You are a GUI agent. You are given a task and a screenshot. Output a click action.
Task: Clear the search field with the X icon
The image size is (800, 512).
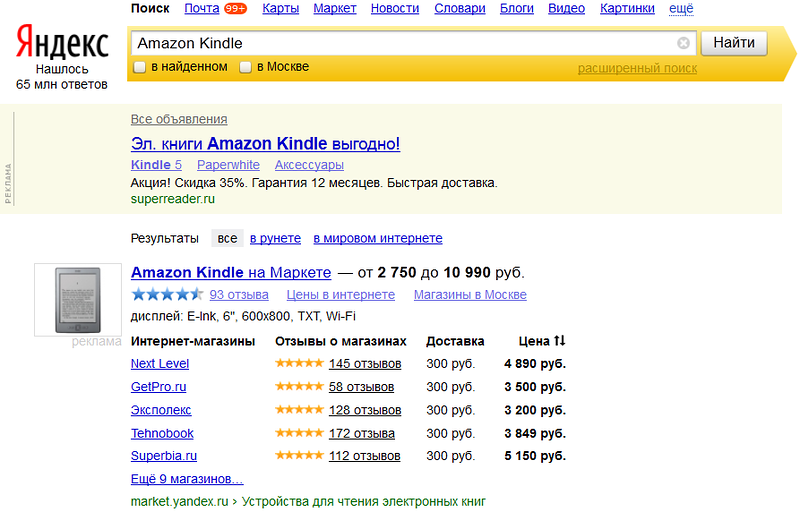[683, 43]
